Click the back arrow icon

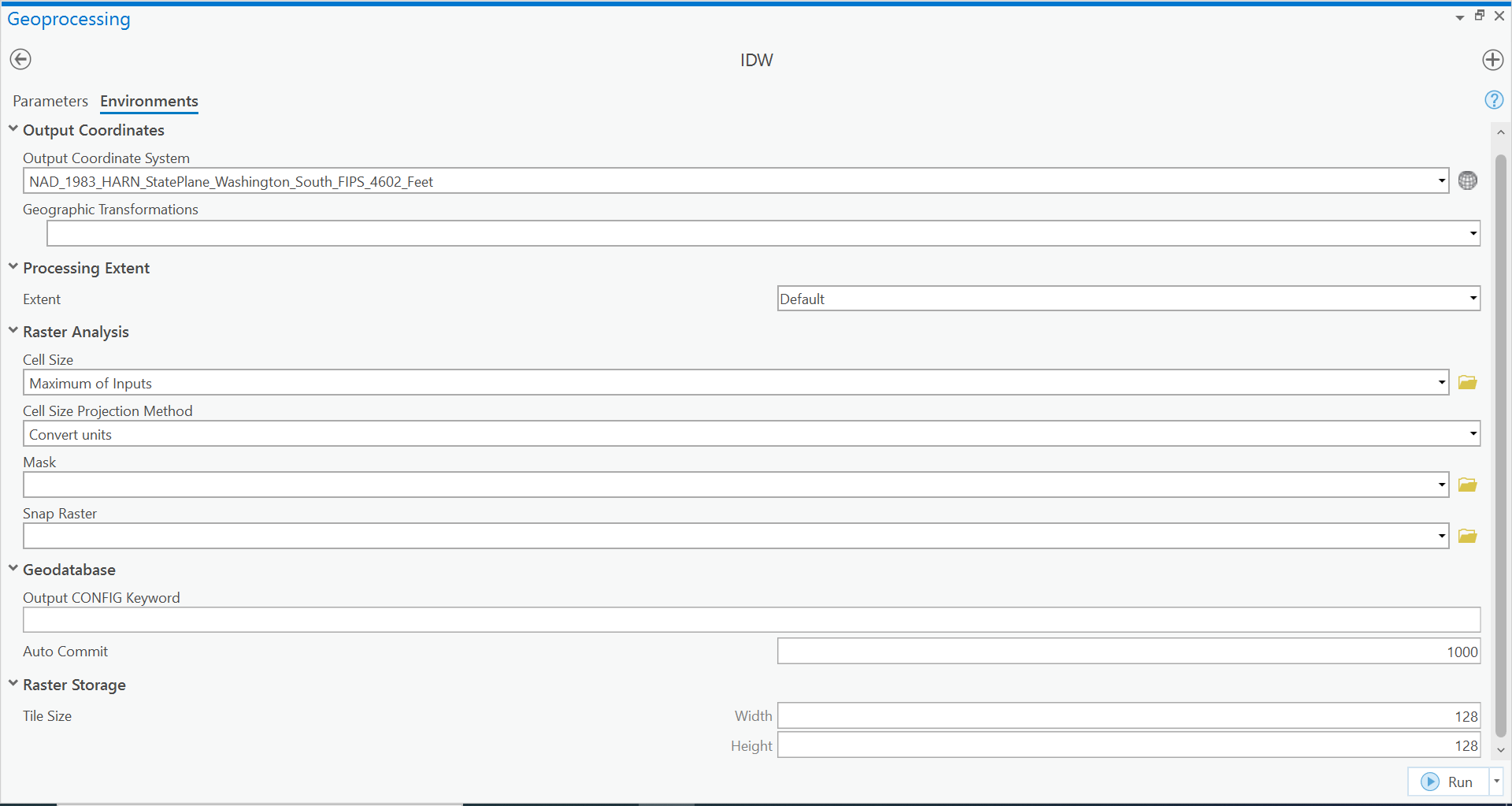pyautogui.click(x=20, y=59)
